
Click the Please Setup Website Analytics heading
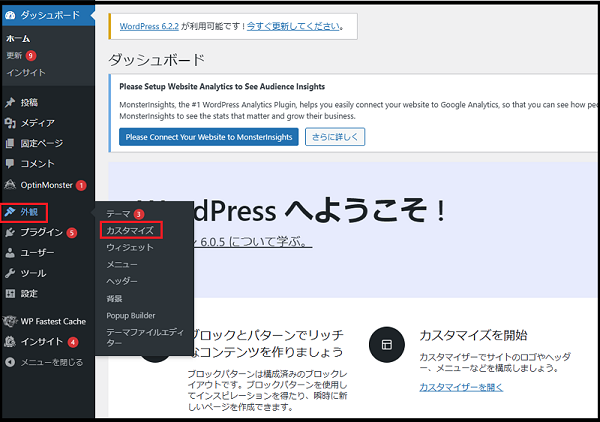point(222,86)
